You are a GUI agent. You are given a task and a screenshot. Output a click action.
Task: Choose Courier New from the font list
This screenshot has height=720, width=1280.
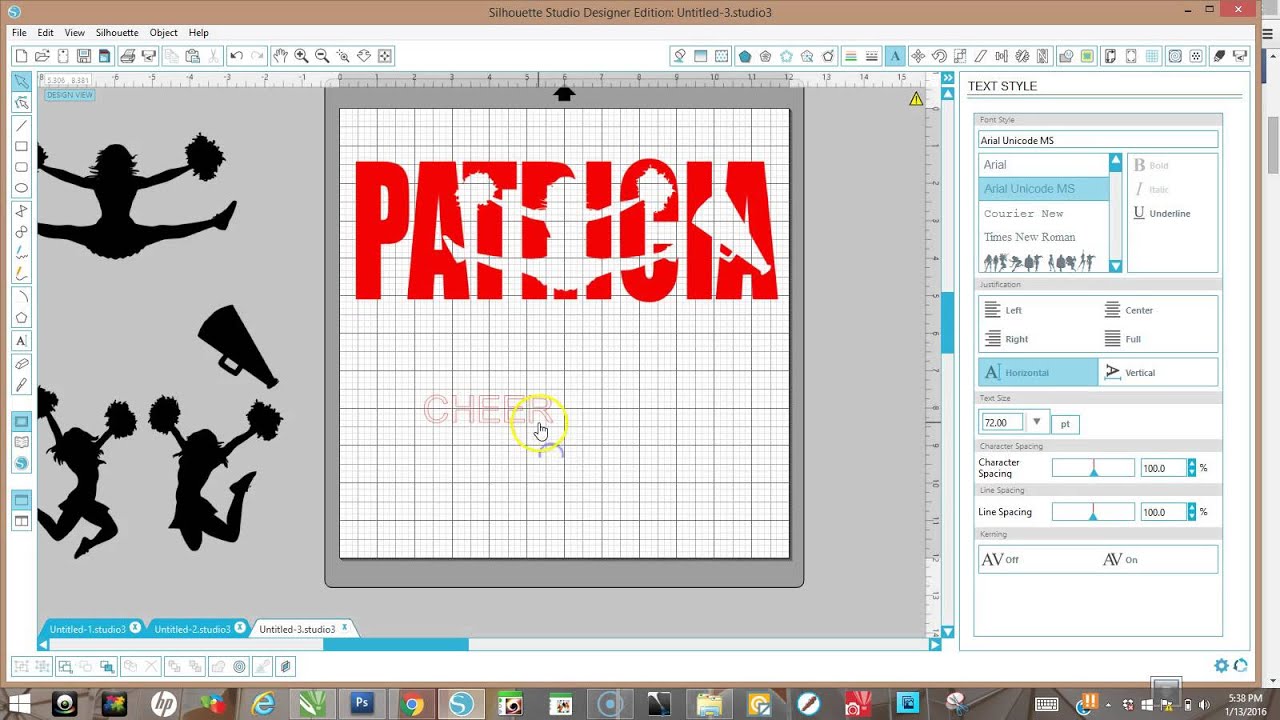(1044, 213)
